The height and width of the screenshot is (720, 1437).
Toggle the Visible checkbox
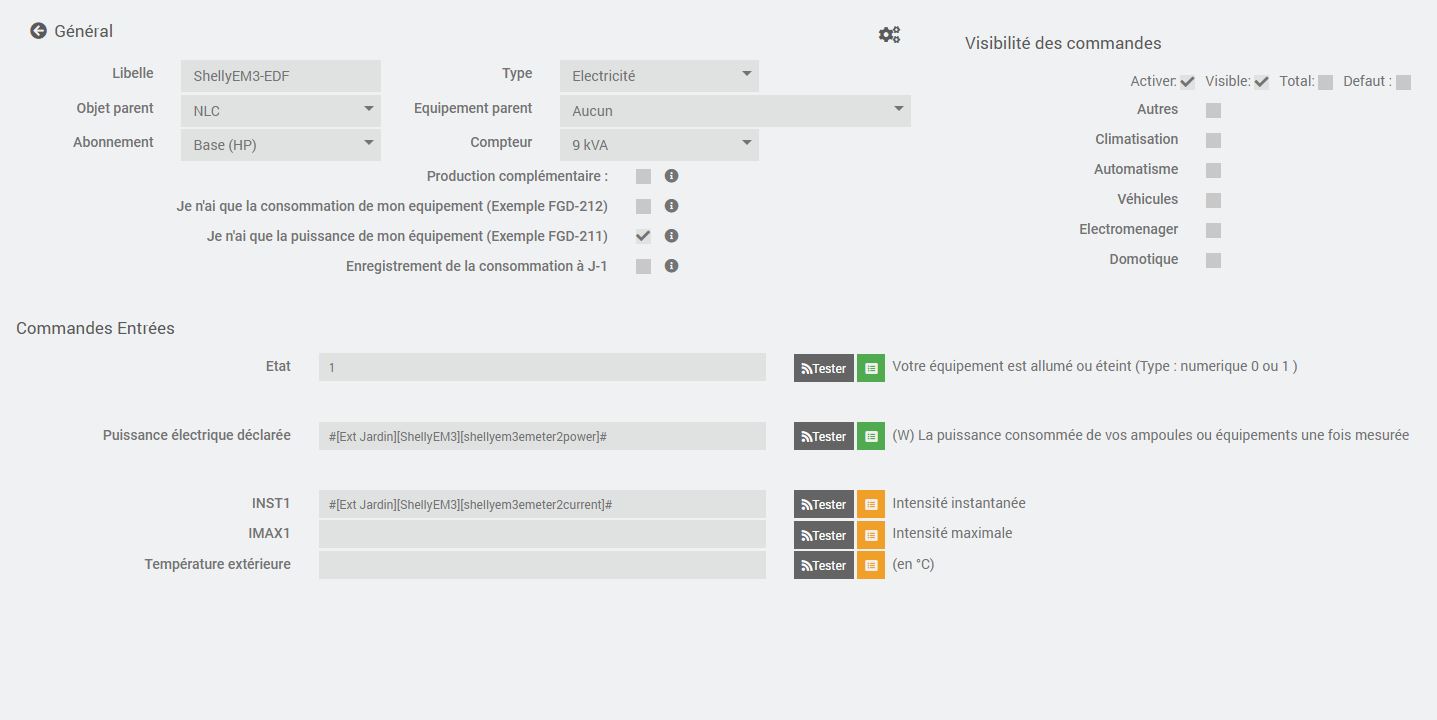[x=1261, y=82]
